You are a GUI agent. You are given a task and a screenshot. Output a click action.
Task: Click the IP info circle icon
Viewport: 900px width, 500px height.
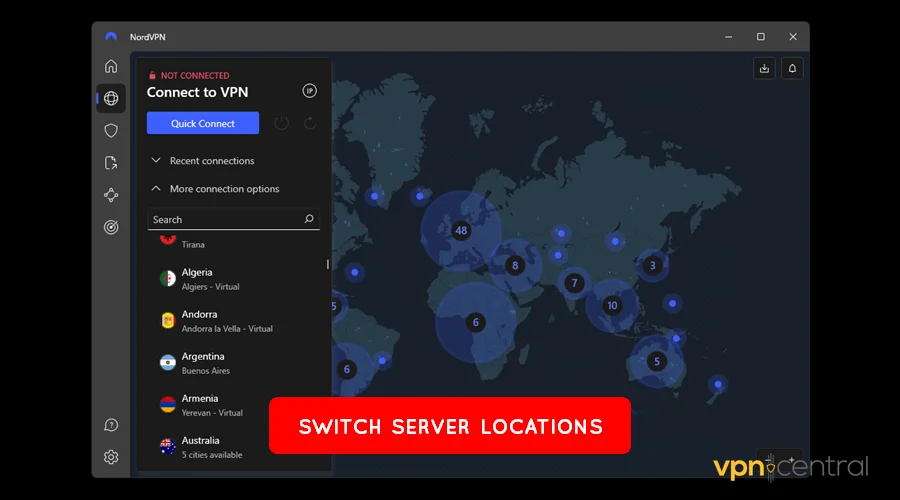[310, 91]
